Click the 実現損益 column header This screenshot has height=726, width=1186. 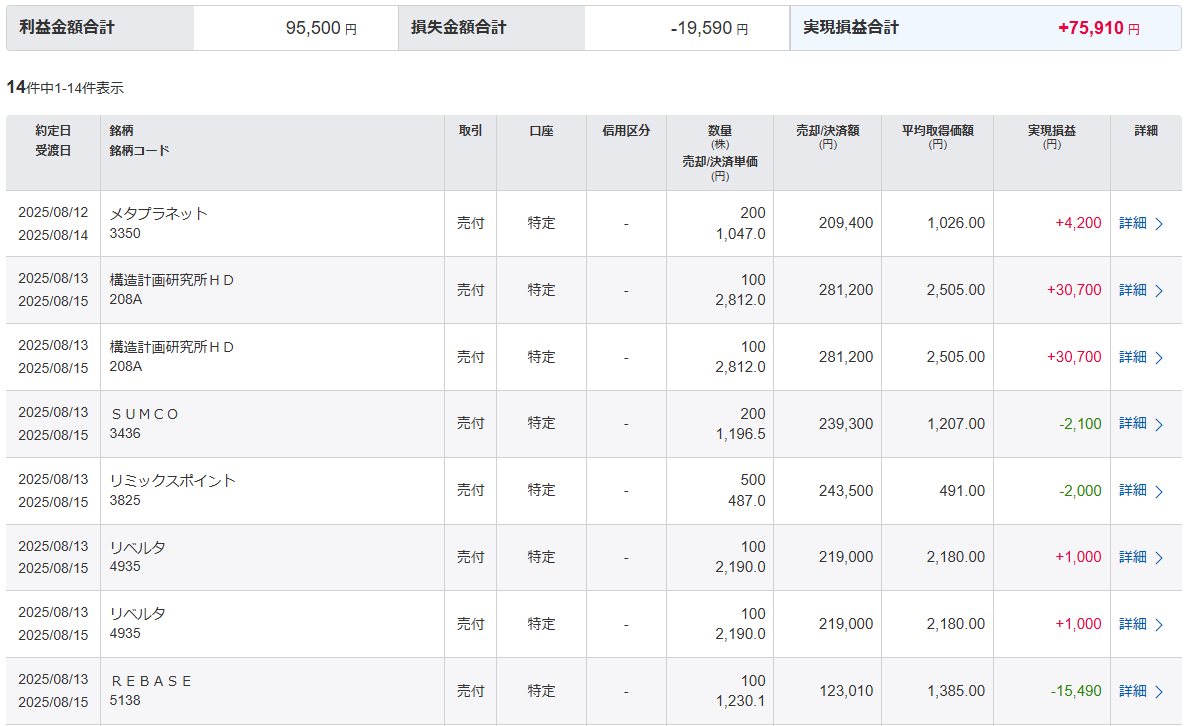(x=1051, y=131)
